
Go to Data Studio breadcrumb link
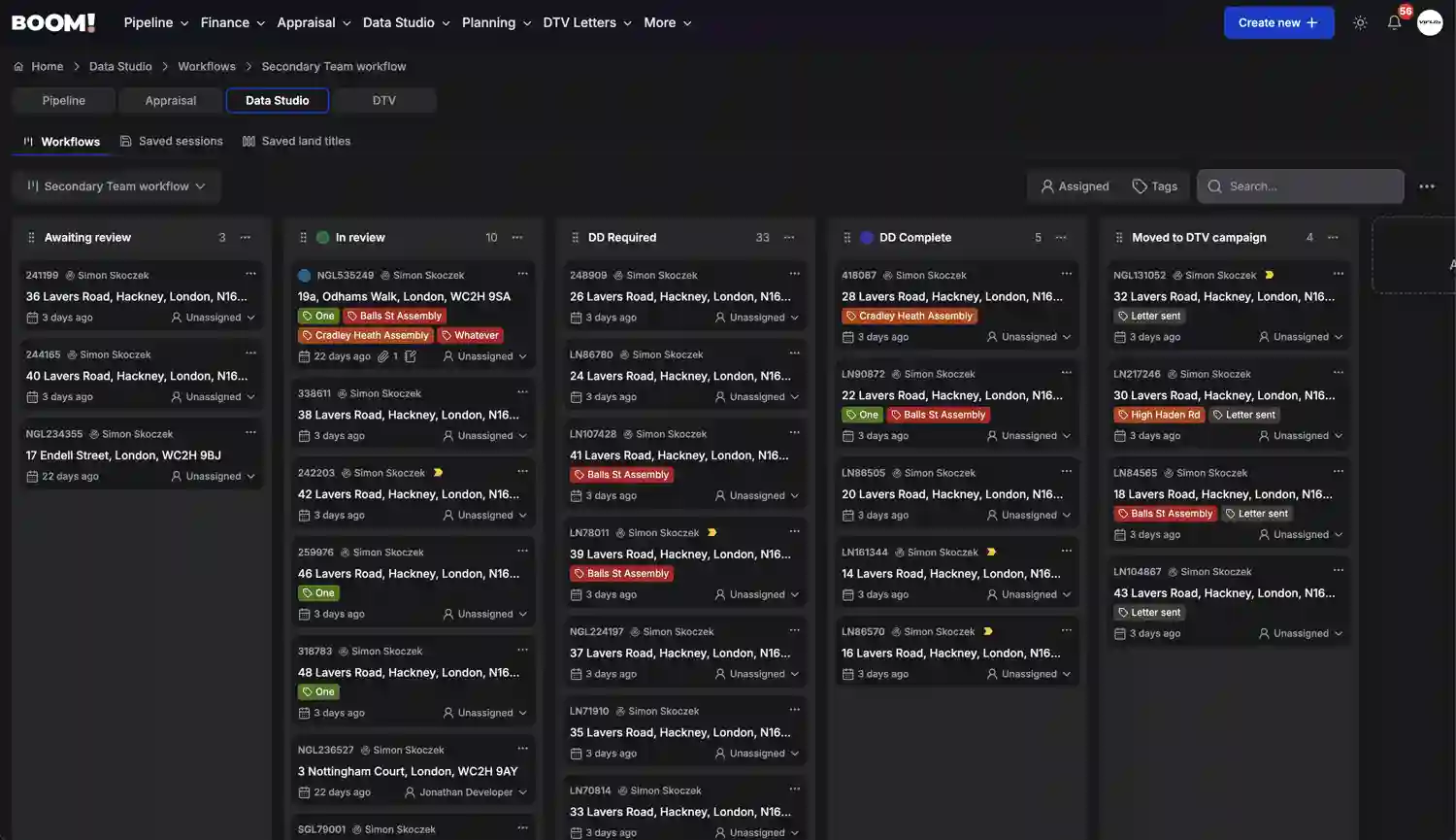coord(120,66)
